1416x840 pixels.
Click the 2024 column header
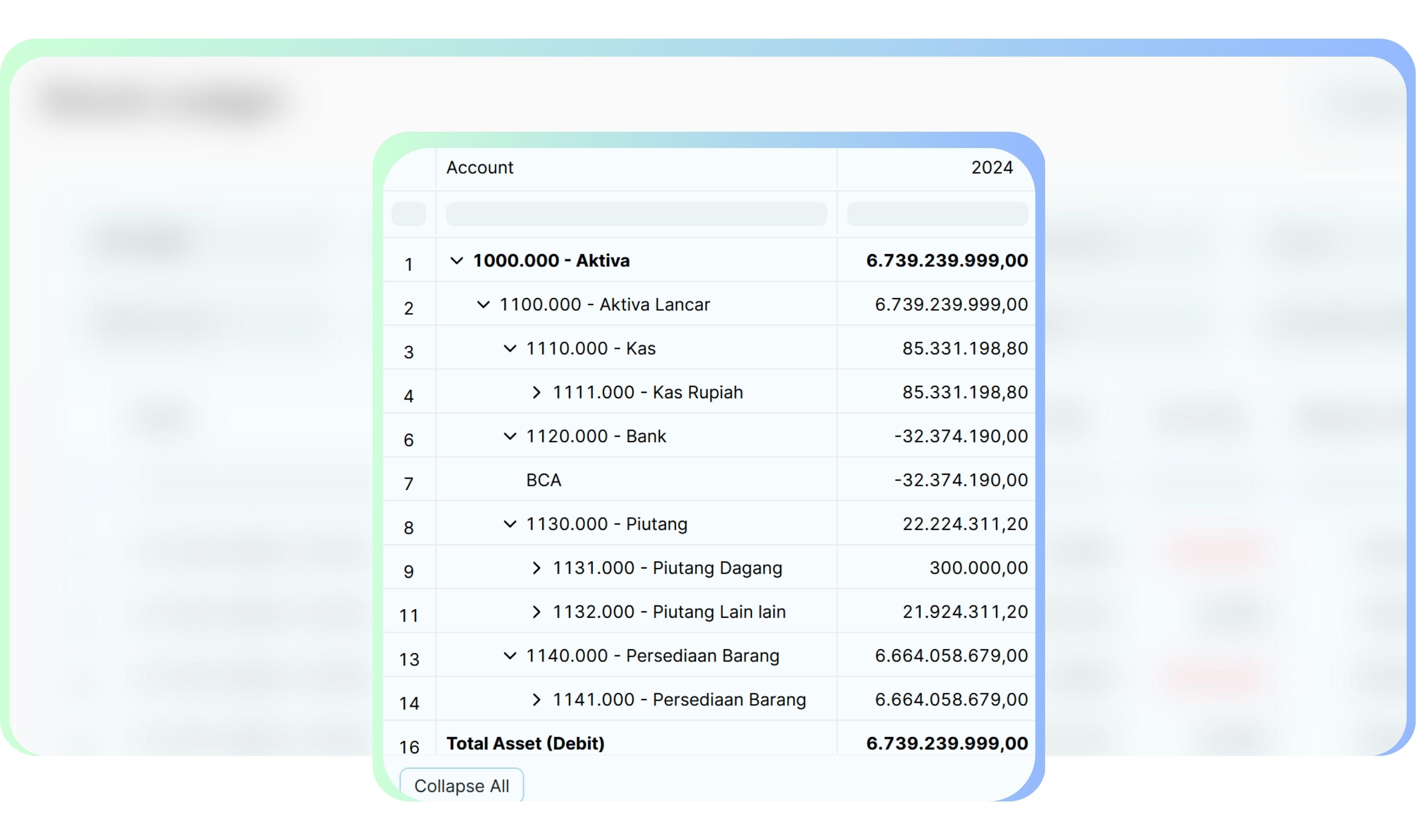[991, 168]
